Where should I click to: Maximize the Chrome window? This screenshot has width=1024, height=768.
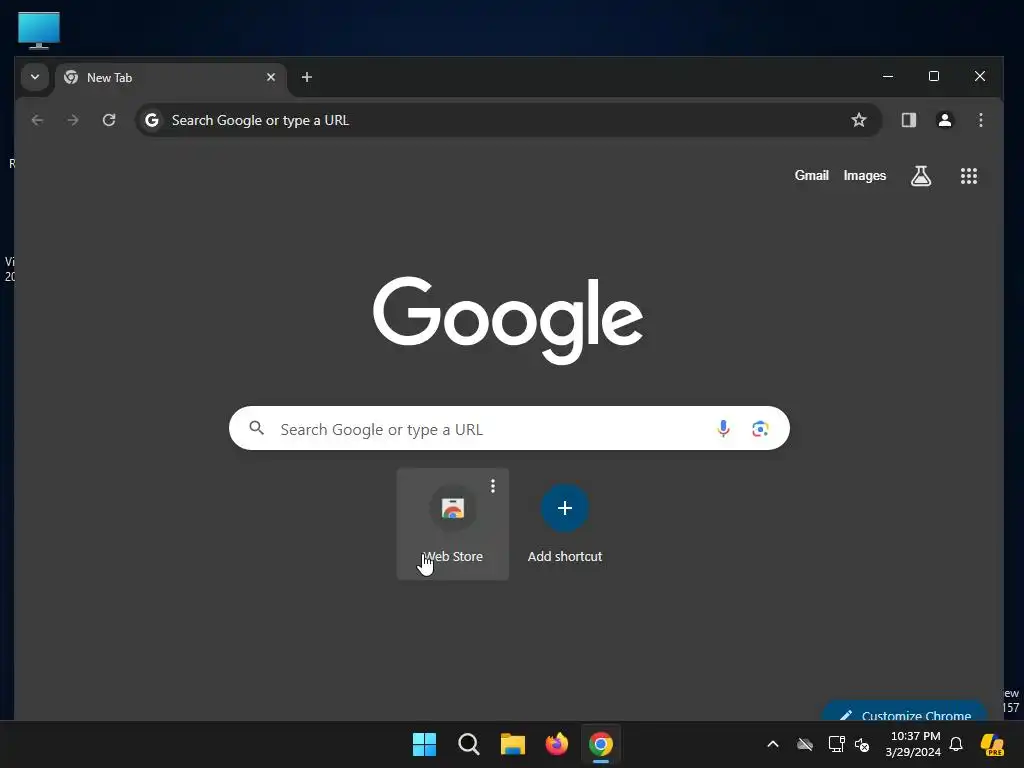click(934, 76)
